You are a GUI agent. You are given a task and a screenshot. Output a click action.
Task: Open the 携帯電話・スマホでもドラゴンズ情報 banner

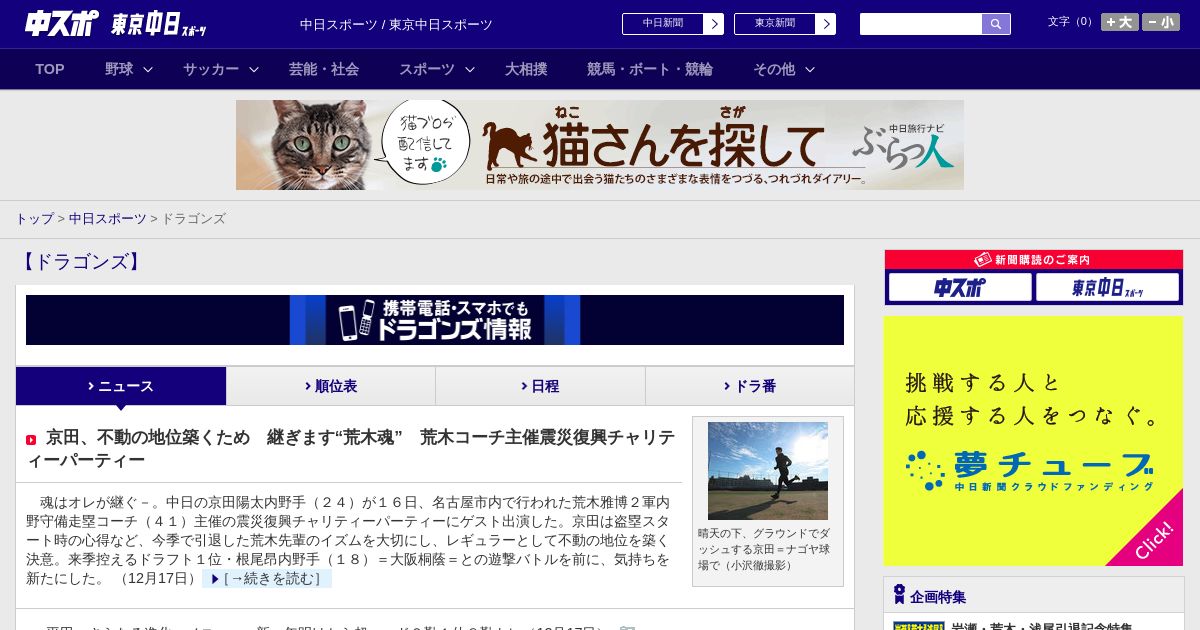pyautogui.click(x=435, y=320)
